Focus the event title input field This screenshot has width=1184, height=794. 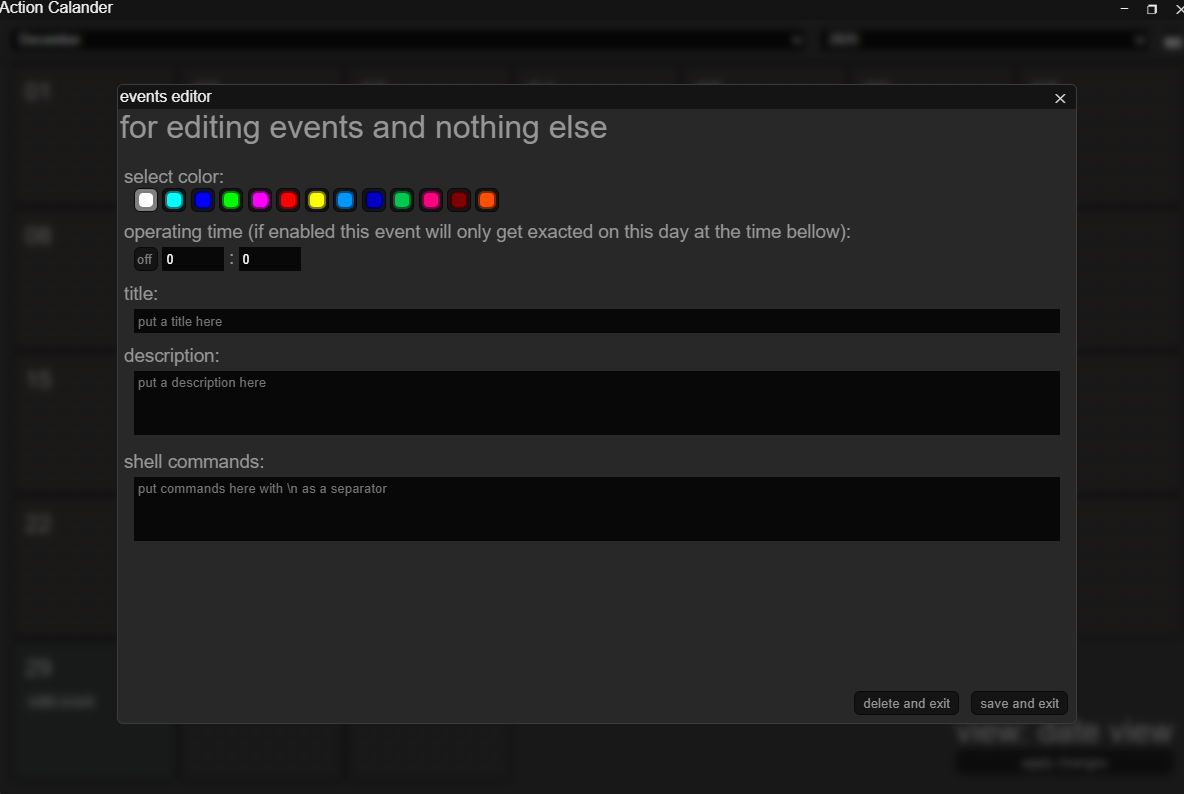[596, 321]
